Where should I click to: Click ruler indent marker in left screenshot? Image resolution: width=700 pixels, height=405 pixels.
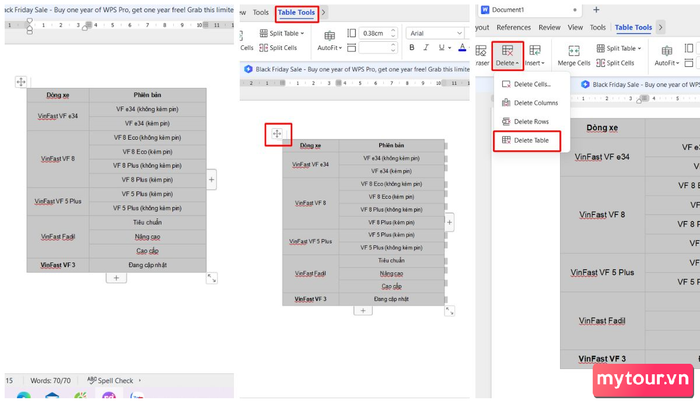29,27
